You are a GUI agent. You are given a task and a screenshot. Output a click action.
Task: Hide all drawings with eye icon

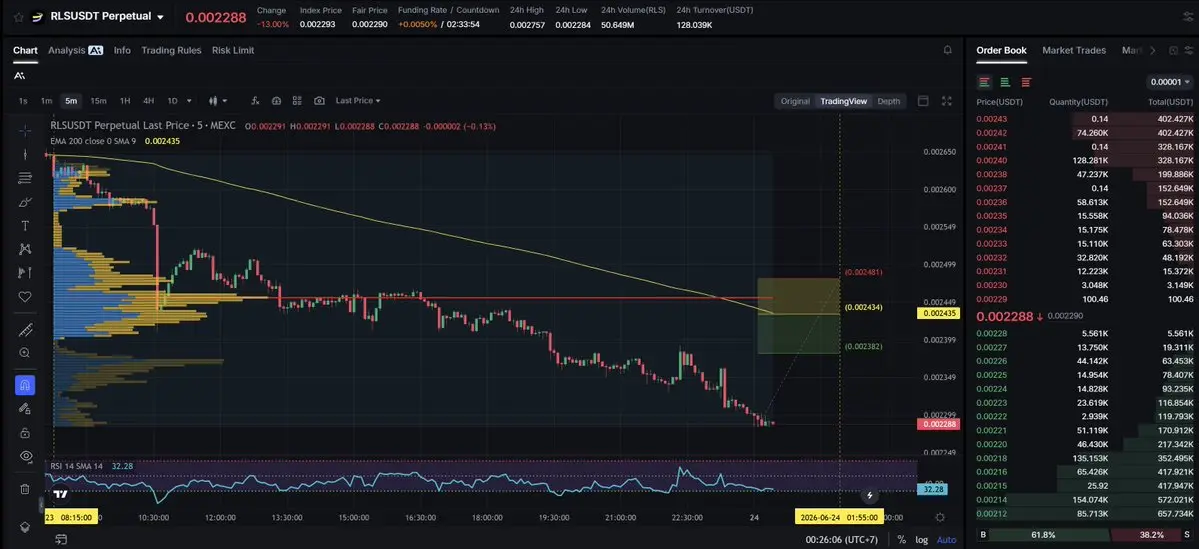coord(25,456)
